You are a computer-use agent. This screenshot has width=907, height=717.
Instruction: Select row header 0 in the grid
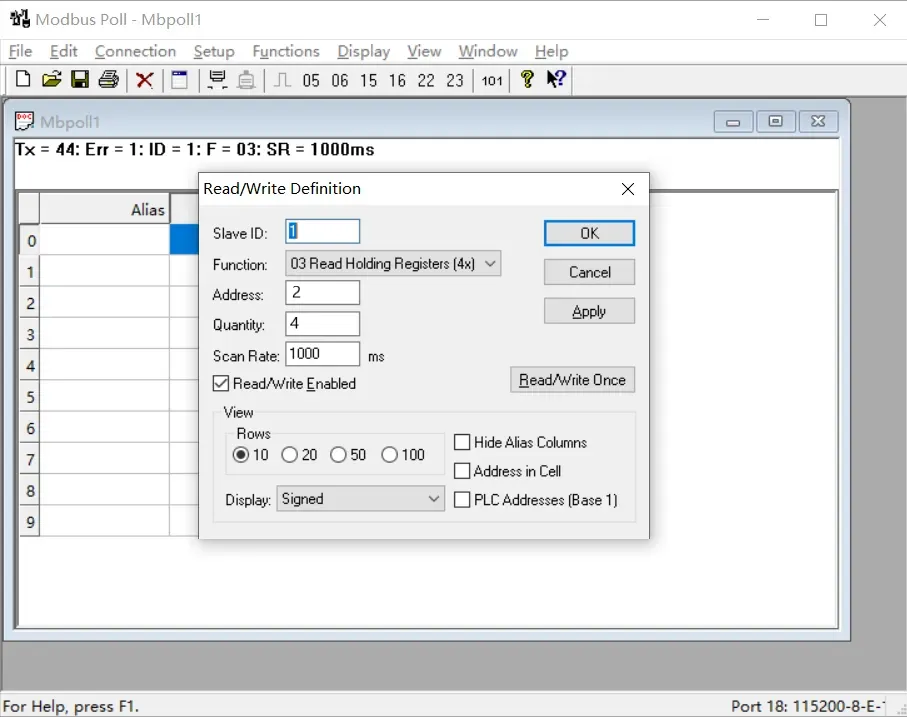coord(30,240)
